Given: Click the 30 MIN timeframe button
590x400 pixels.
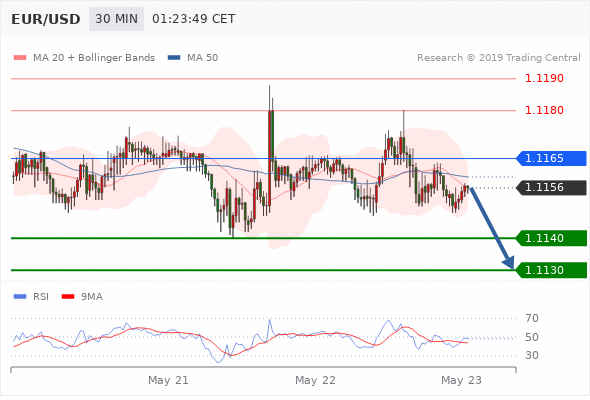Looking at the screenshot, I should point(116,19).
